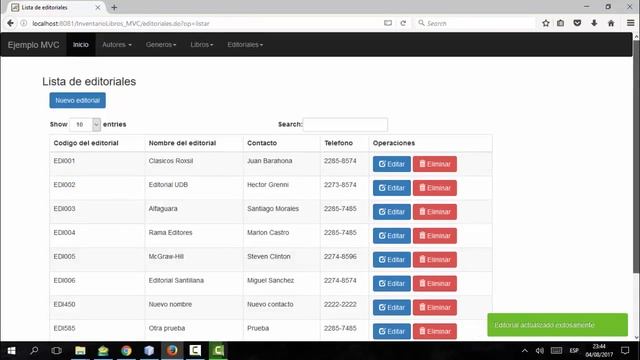Open the Generos dropdown menu
The width and height of the screenshot is (640, 360).
point(161,44)
